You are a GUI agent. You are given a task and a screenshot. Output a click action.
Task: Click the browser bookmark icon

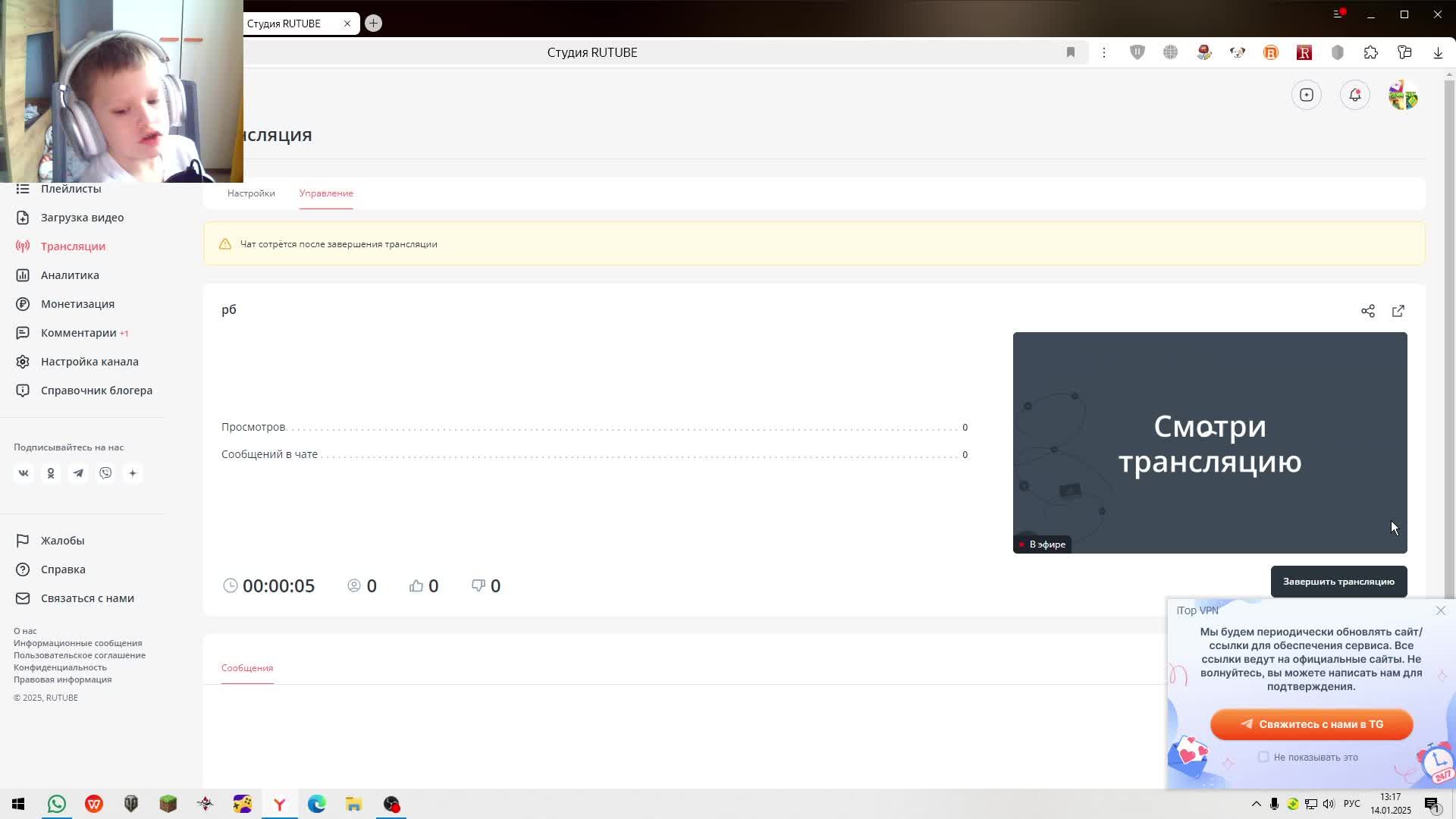click(x=1070, y=52)
